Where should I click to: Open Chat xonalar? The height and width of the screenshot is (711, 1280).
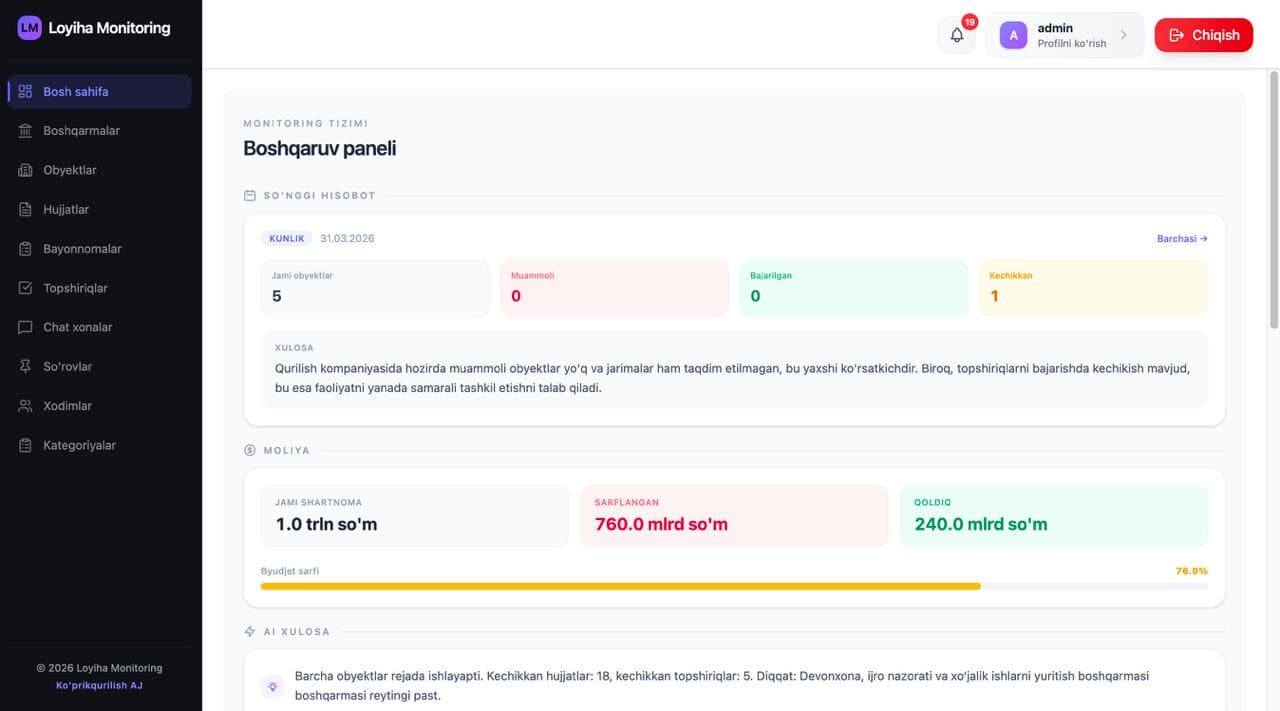pos(99,327)
